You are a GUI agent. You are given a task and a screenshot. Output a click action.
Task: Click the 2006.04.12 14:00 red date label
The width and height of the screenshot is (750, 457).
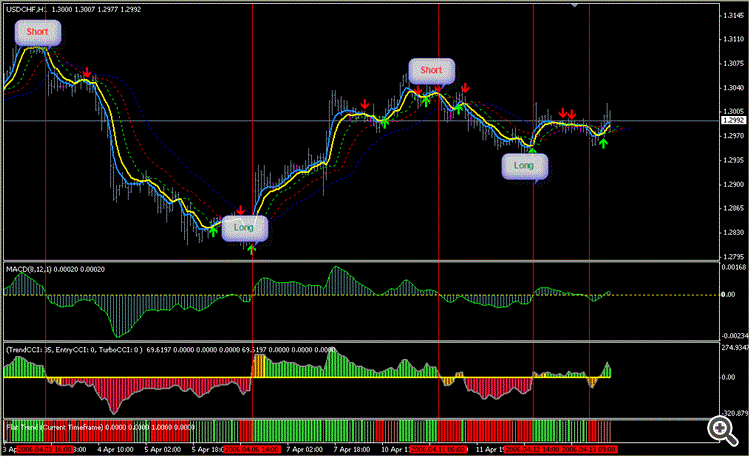click(532, 450)
